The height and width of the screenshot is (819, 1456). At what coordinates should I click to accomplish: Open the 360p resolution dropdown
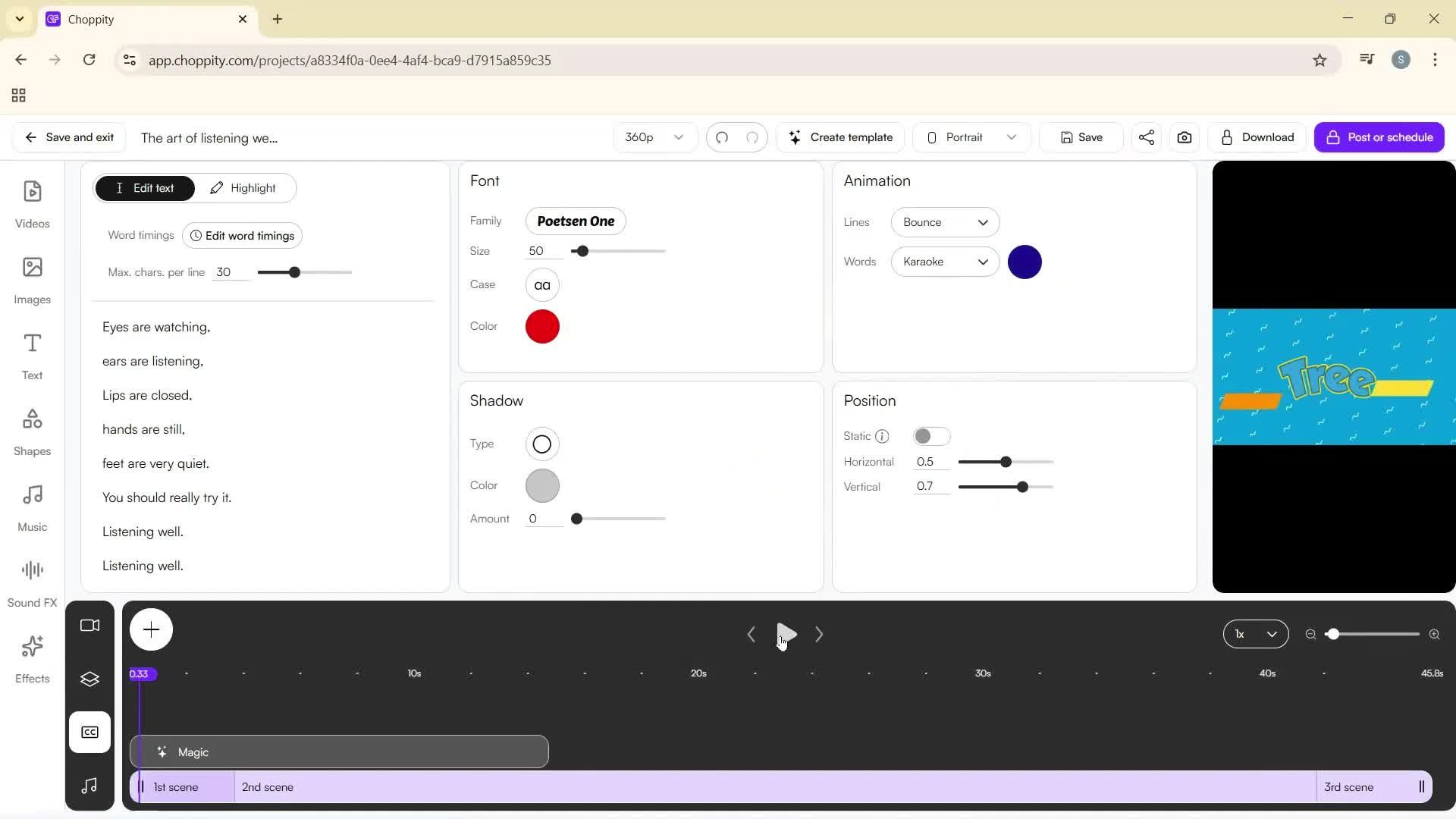coord(654,137)
